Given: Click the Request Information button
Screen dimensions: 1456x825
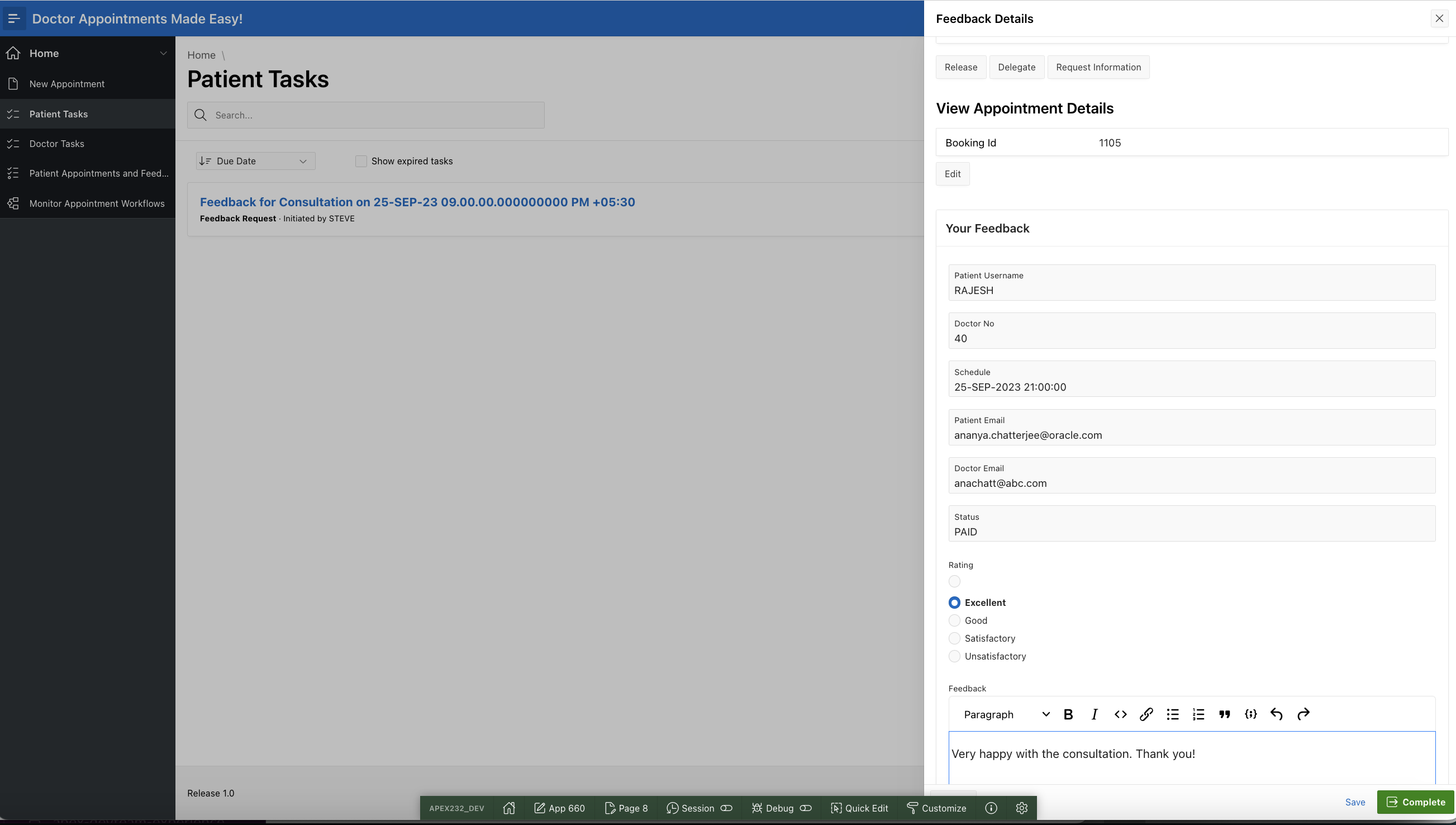Looking at the screenshot, I should tap(1098, 67).
